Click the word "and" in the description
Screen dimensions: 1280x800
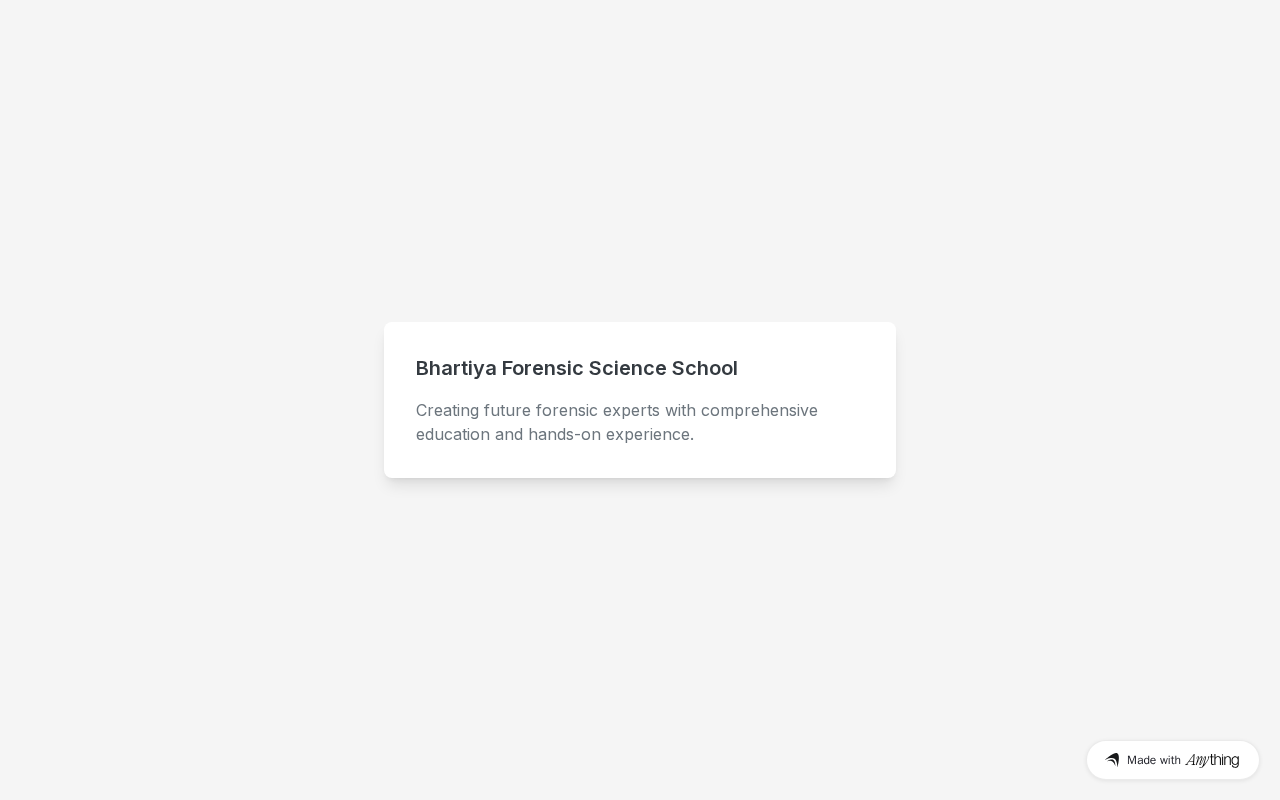[x=509, y=434]
